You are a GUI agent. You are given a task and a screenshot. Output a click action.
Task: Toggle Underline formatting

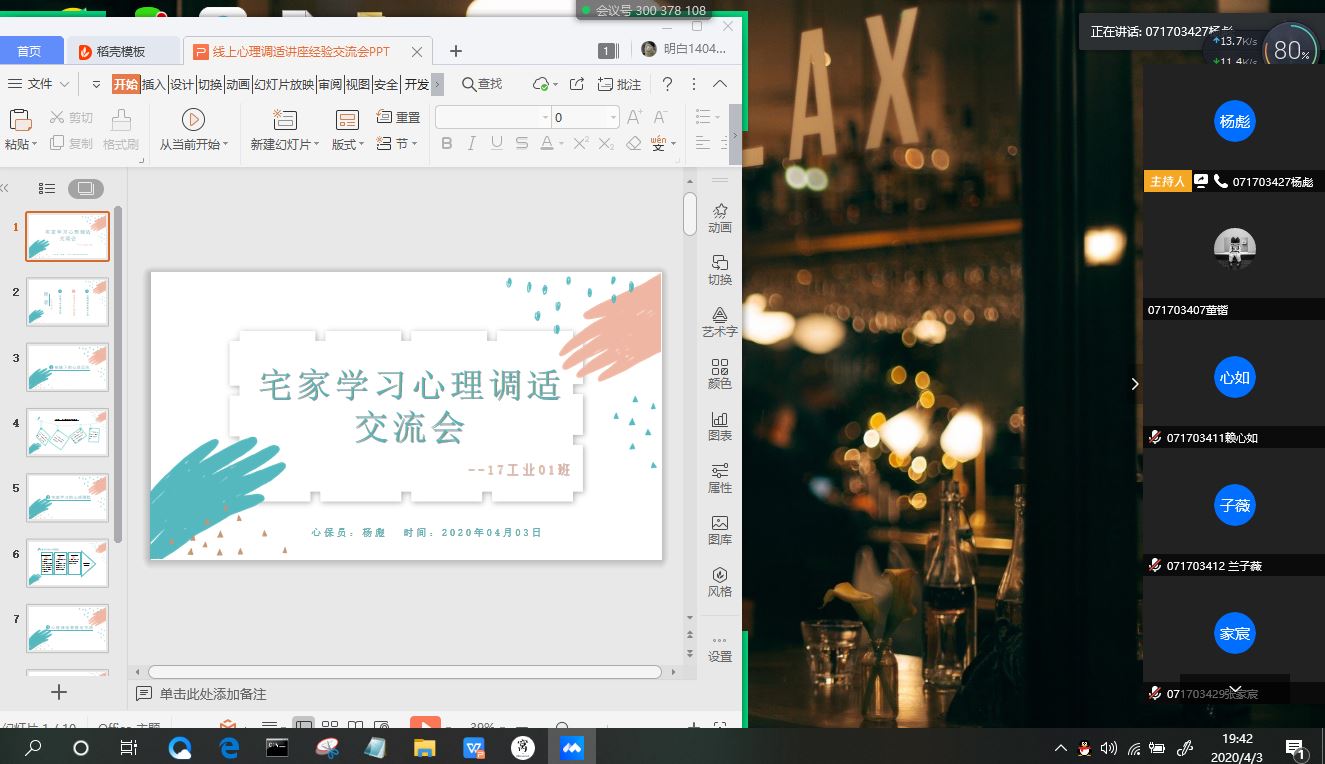coord(498,144)
